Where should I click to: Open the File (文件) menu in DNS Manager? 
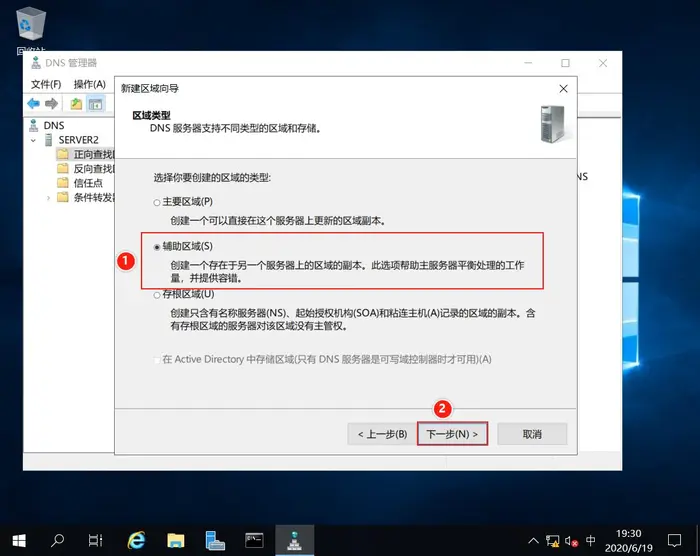click(x=46, y=84)
